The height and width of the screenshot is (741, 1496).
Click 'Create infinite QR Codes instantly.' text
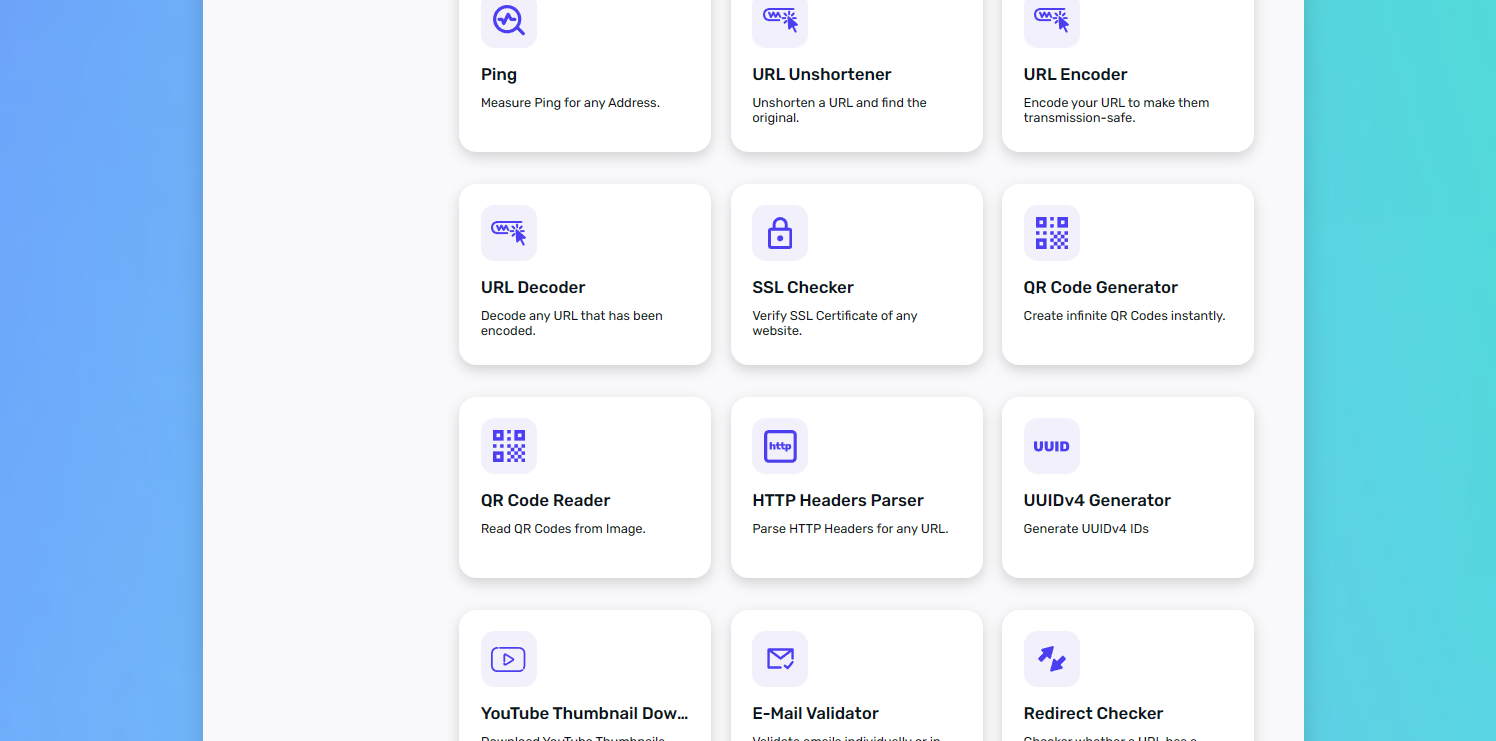[1124, 316]
